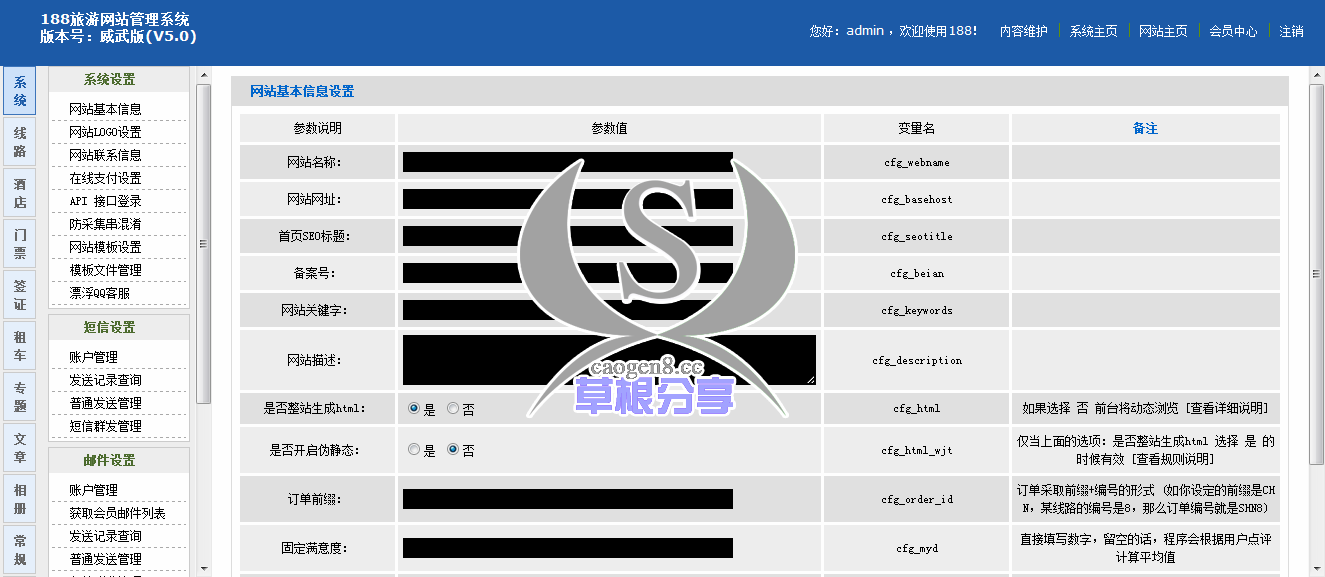Choose 是 for 是否开启伪静态
1325x577 pixels.
point(414,451)
